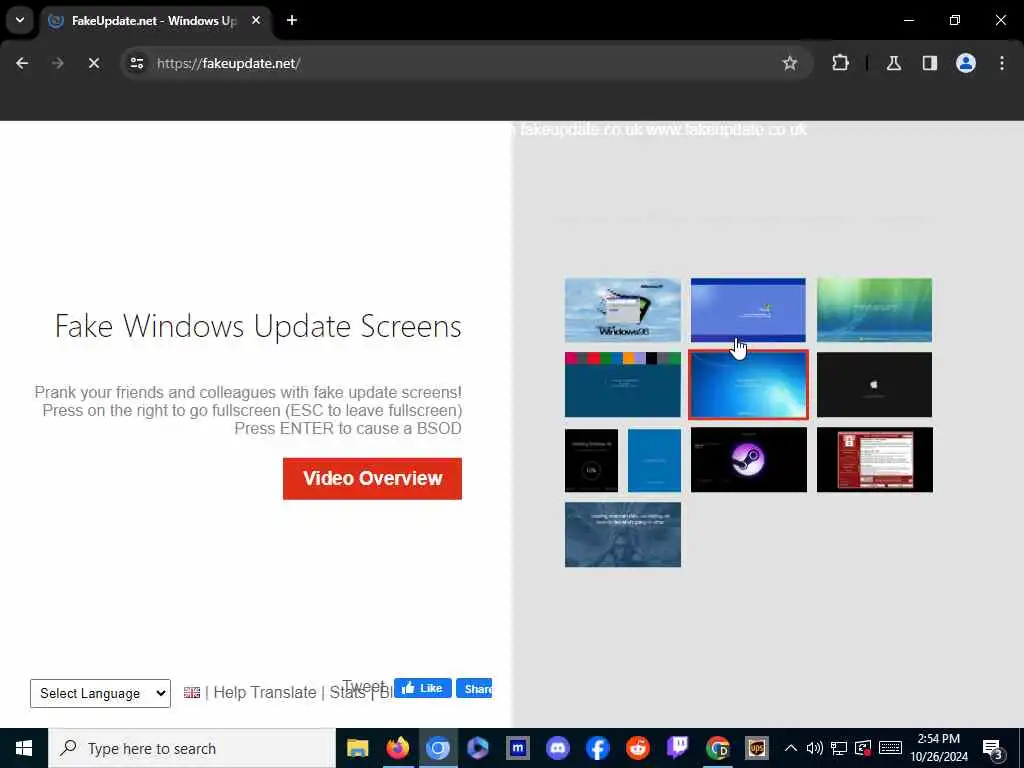
Task: Choose the Steam logo update thumbnail
Action: 748,460
